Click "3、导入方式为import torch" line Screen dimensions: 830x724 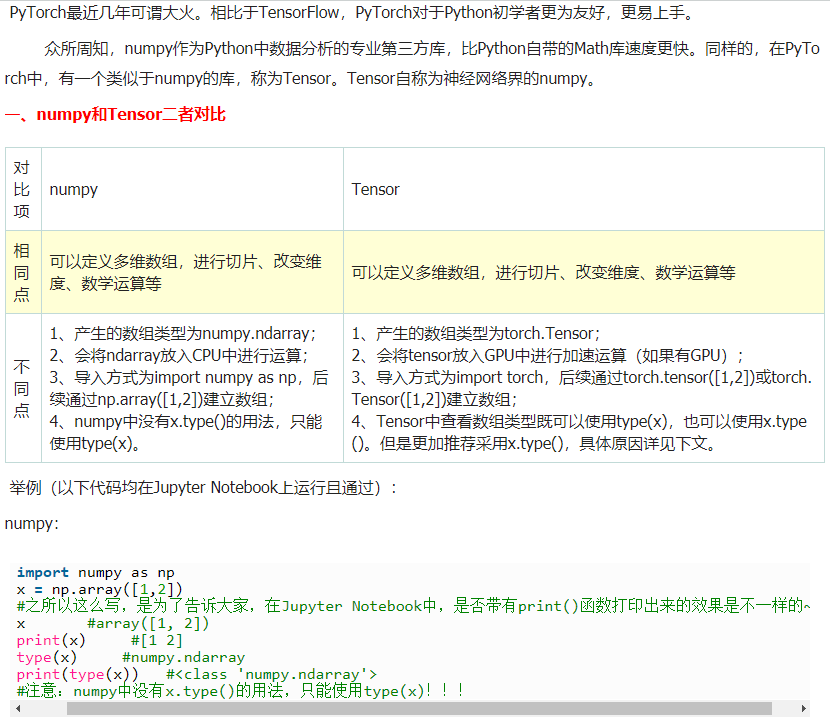pos(581,377)
